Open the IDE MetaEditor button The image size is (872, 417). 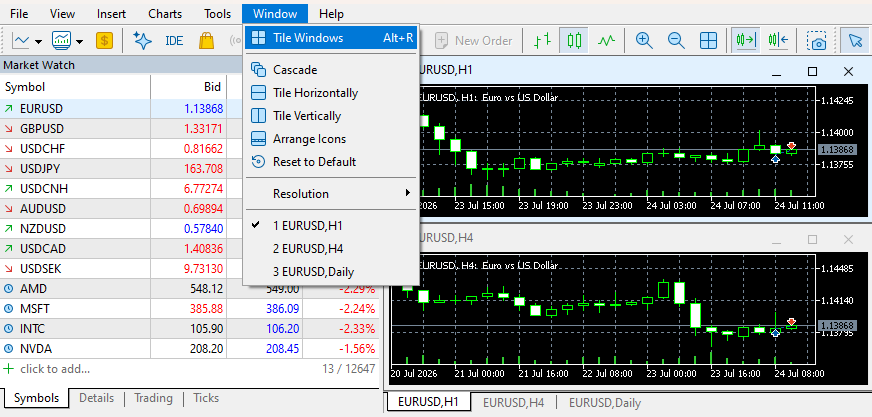click(174, 40)
